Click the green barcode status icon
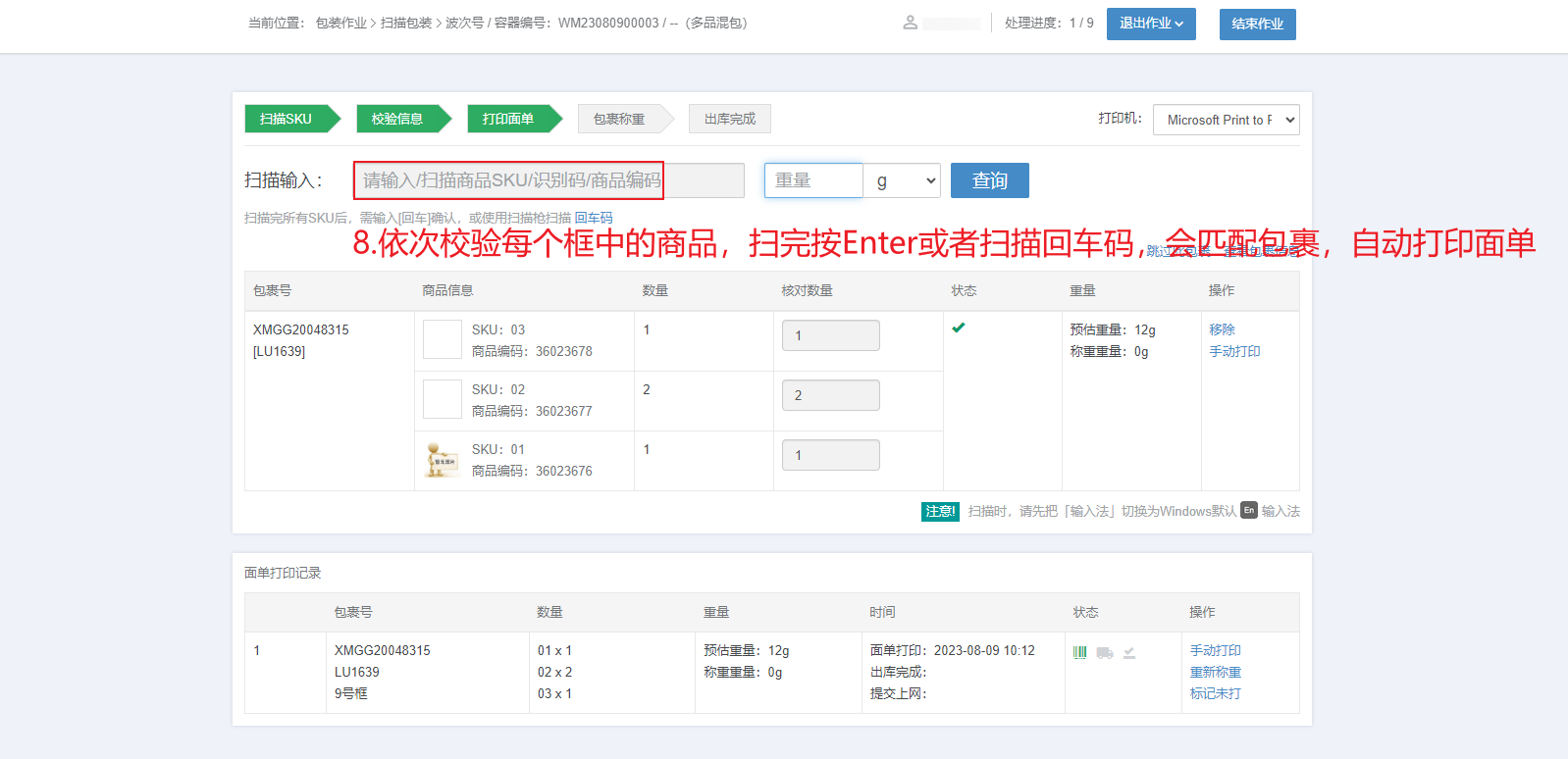 (x=1079, y=652)
